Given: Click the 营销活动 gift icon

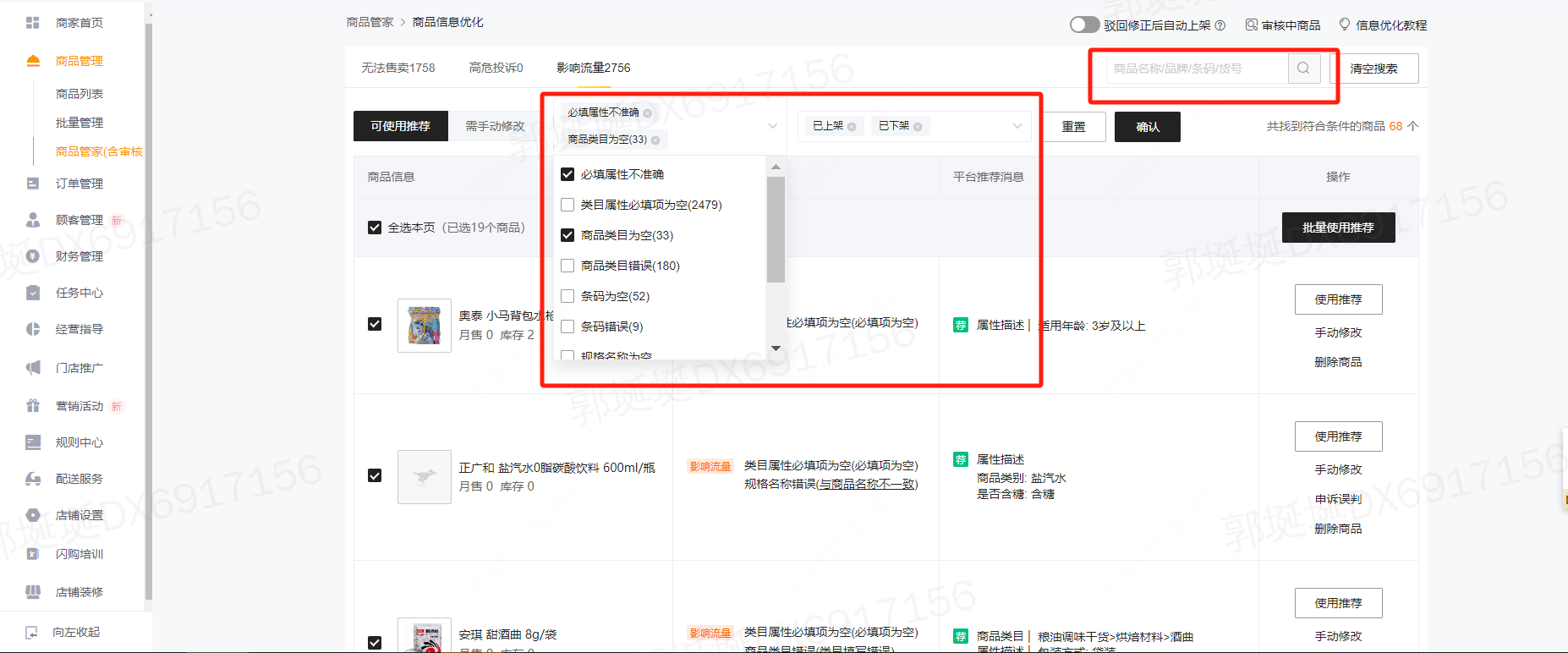Looking at the screenshot, I should (33, 406).
